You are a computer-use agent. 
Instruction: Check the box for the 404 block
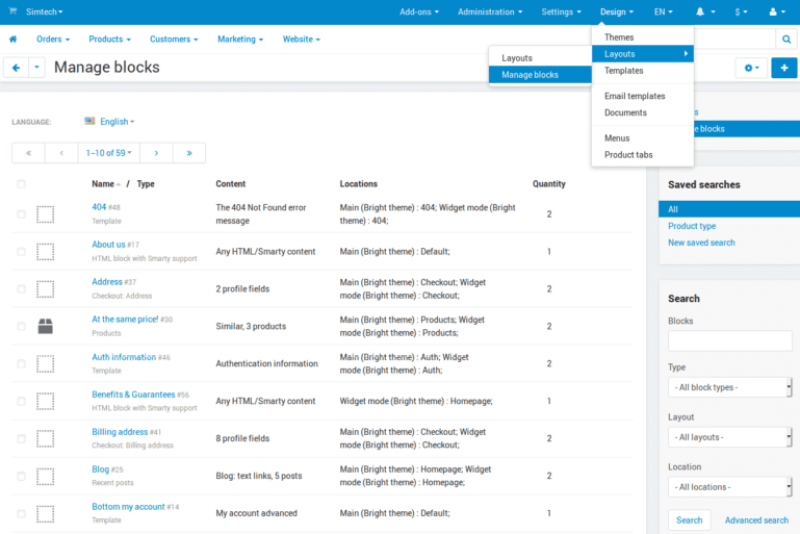pyautogui.click(x=22, y=214)
